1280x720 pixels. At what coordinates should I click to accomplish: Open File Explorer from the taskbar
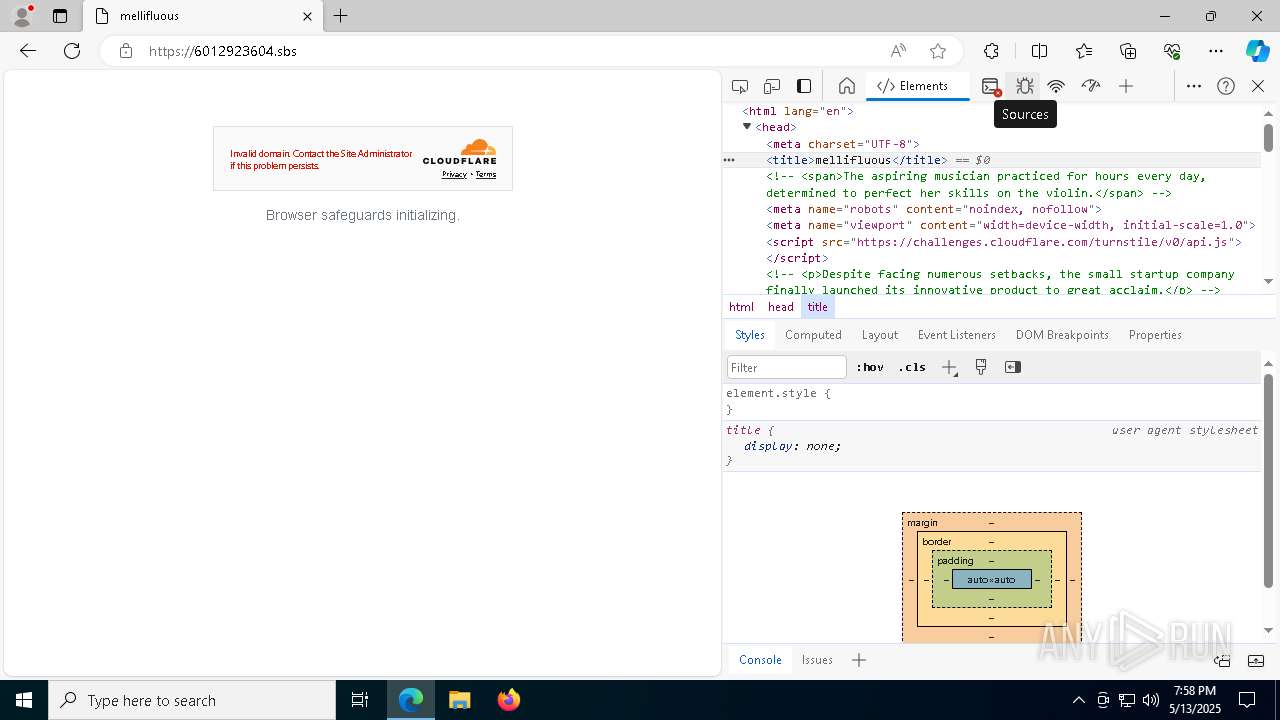tap(460, 700)
